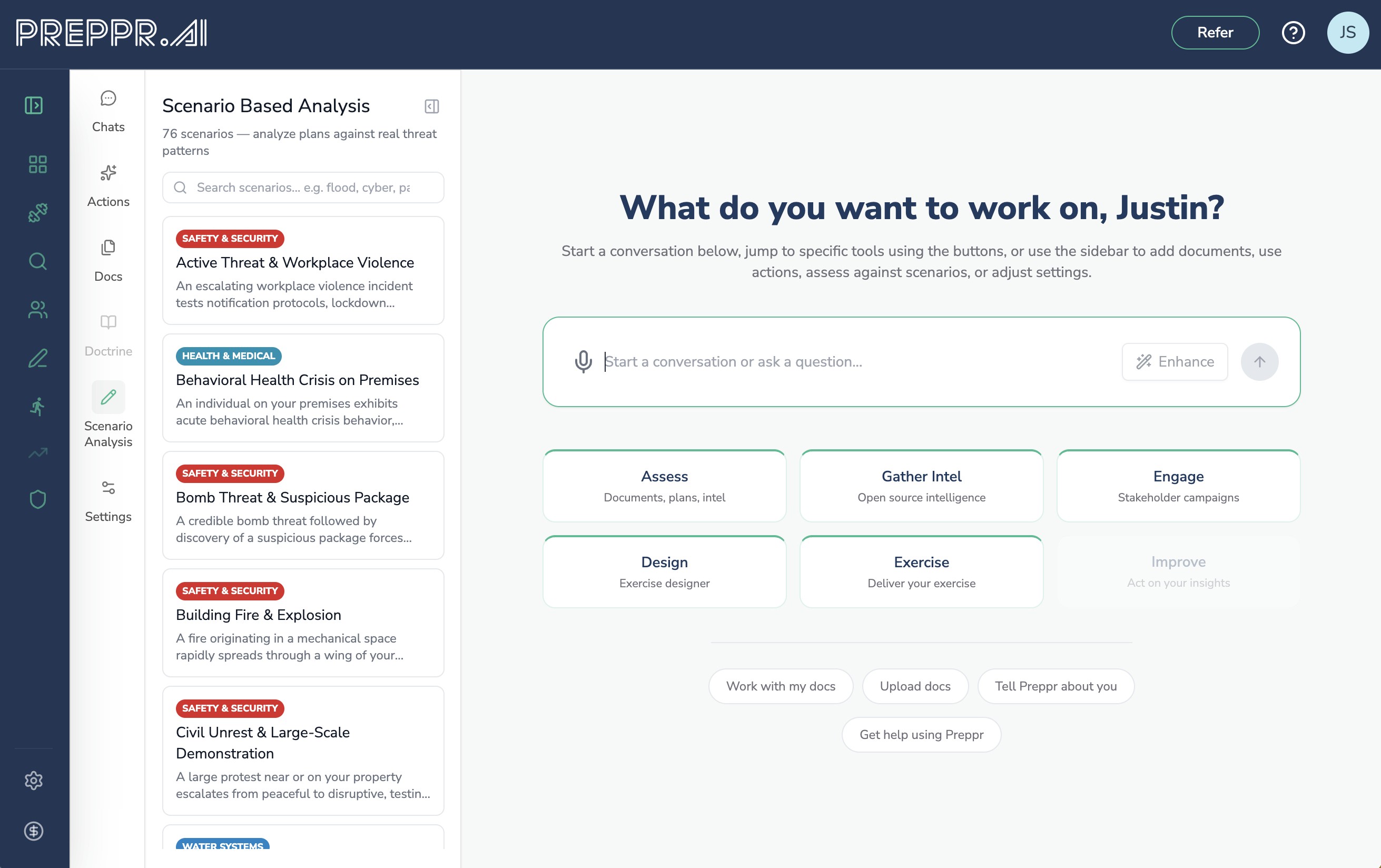Expand the left navigation sidebar panel icon
This screenshot has width=1381, height=868.
pos(34,105)
